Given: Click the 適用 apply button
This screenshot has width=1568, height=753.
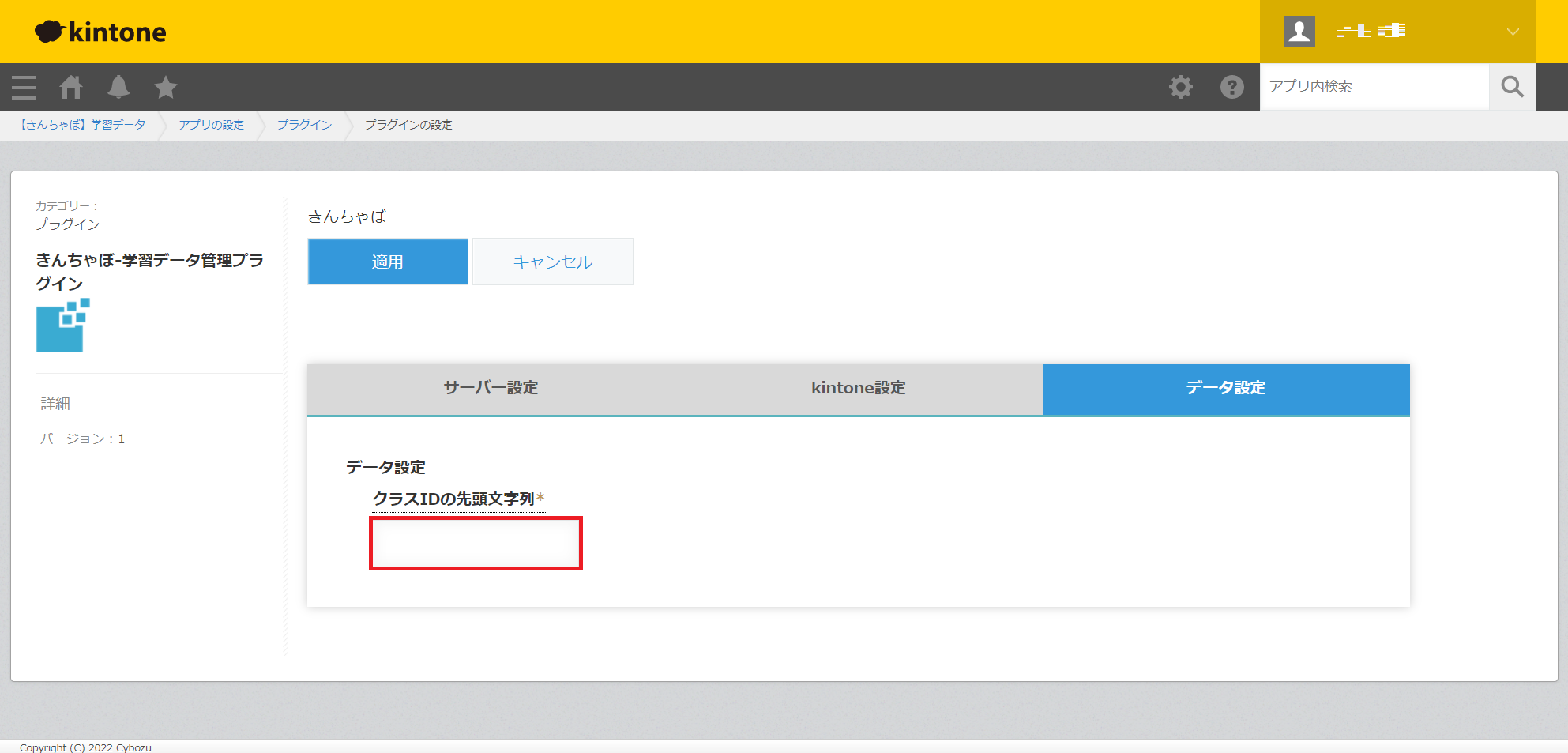Looking at the screenshot, I should (387, 262).
